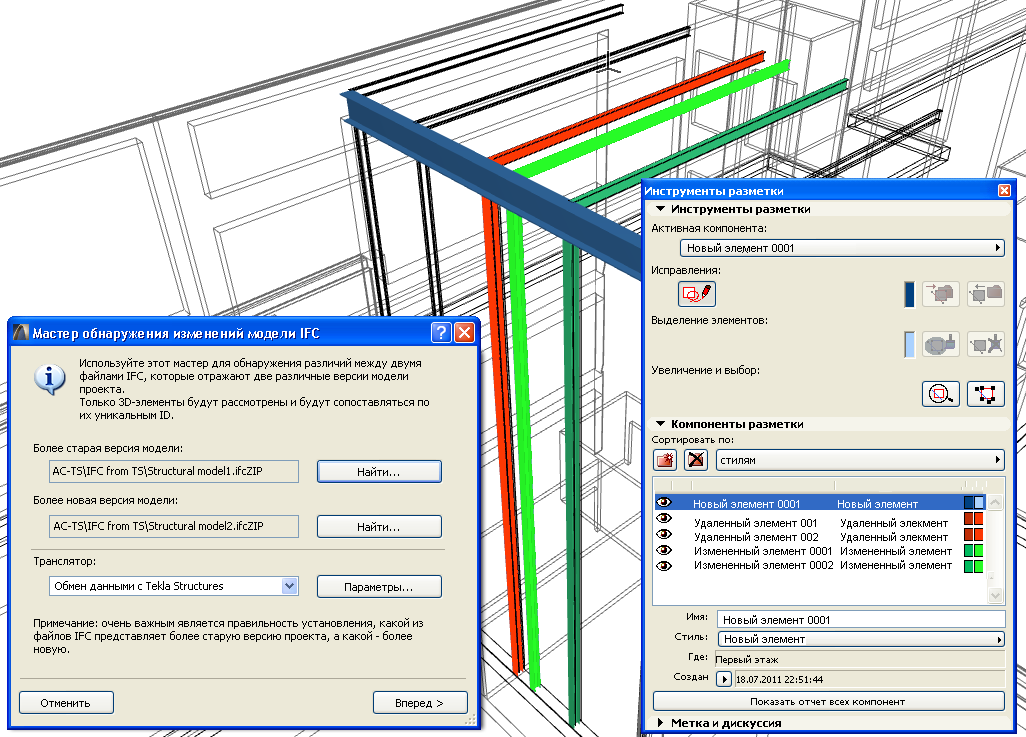The width and height of the screenshot is (1026, 737).
Task: Click the Первый этаж location value
Action: (747, 660)
